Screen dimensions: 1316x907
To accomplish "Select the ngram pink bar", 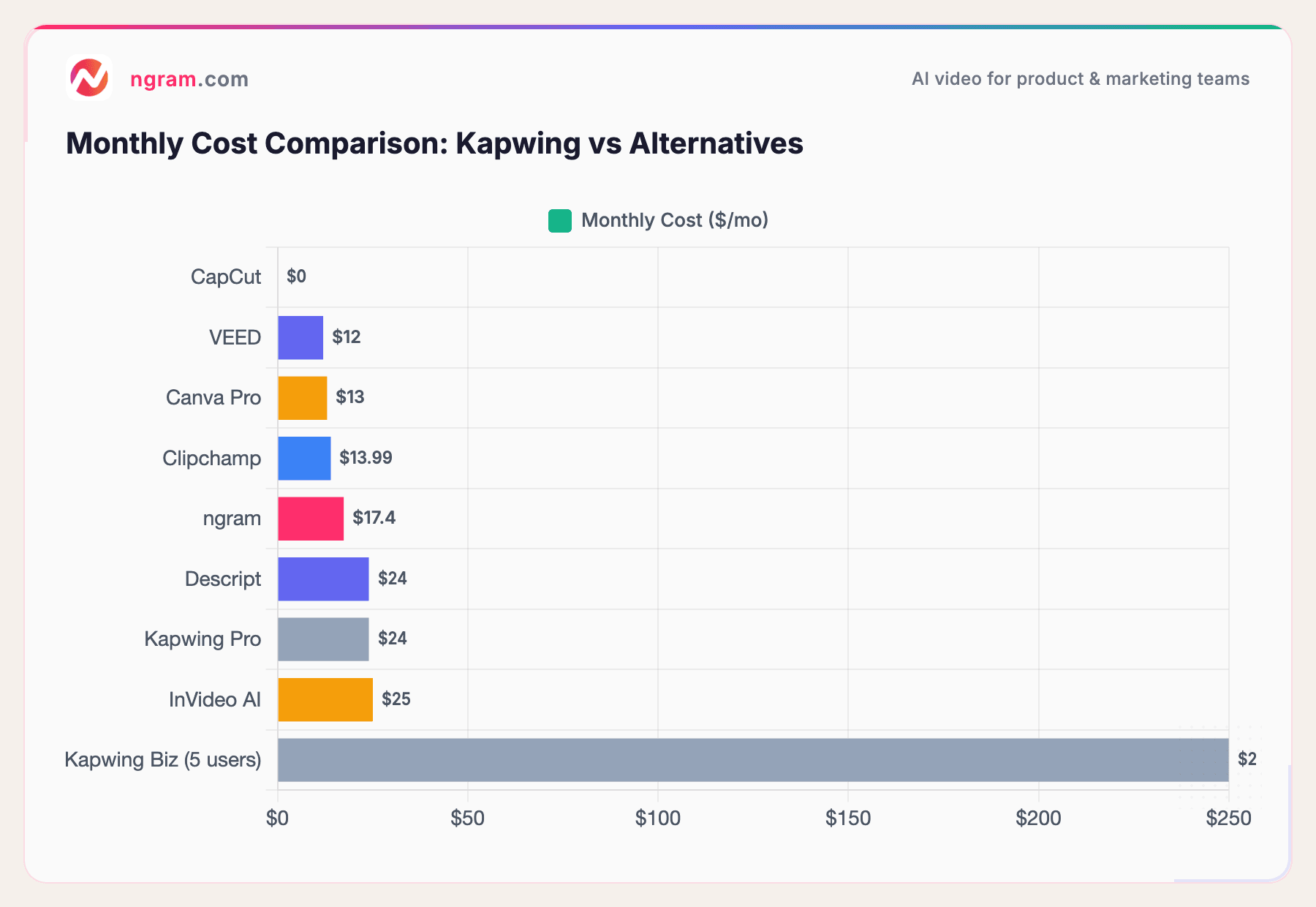I will (x=310, y=518).
